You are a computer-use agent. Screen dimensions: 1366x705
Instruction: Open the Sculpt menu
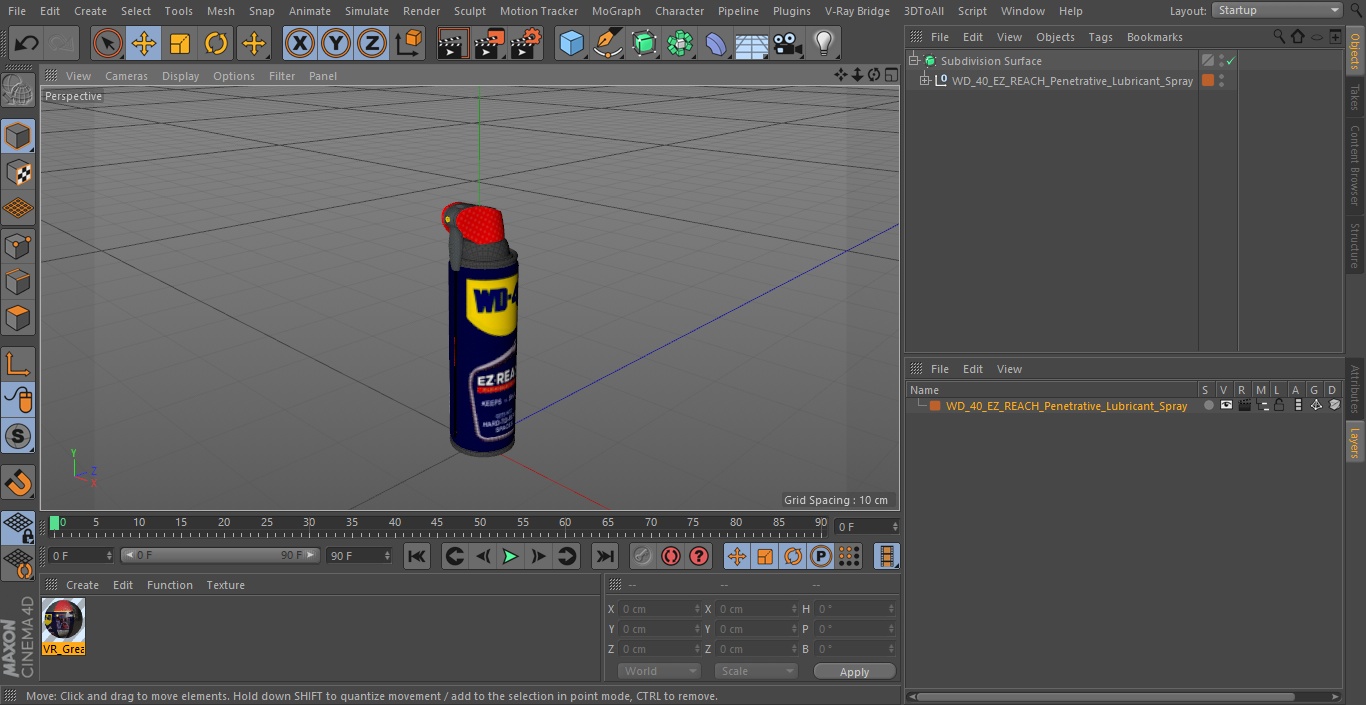(469, 11)
